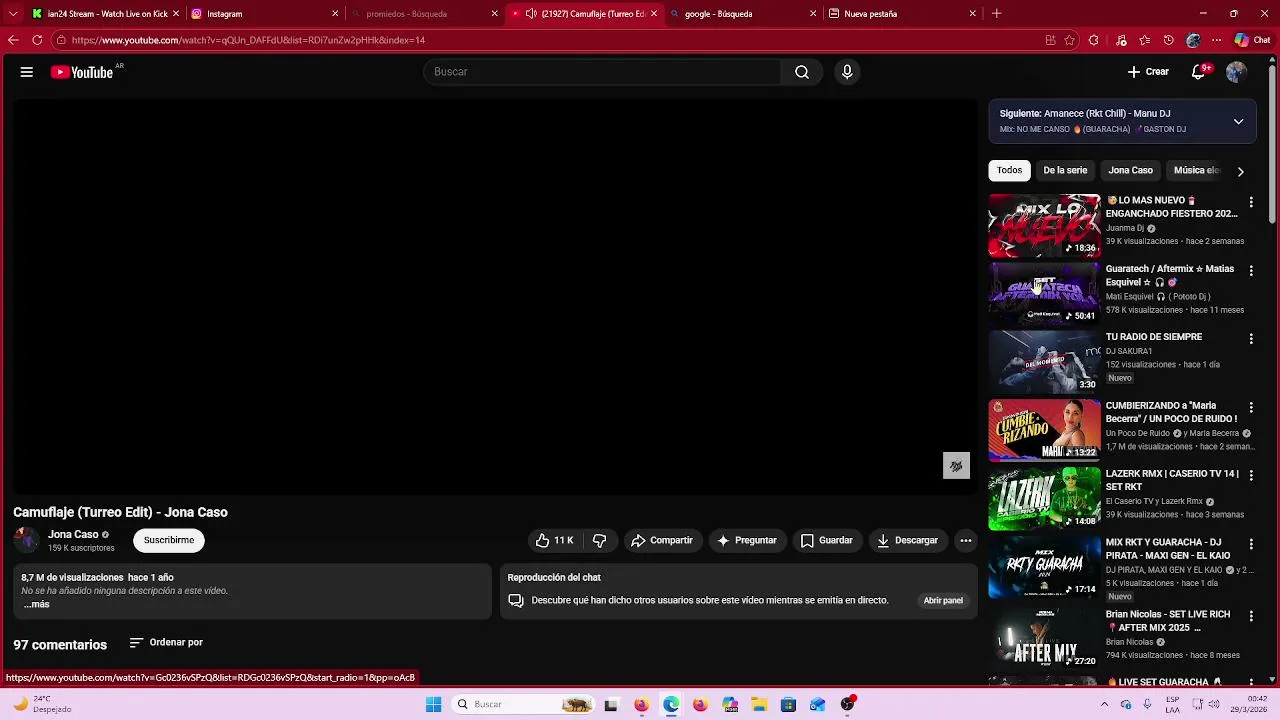The height and width of the screenshot is (720, 1280).
Task: Save video with Guardar button
Action: 826,540
